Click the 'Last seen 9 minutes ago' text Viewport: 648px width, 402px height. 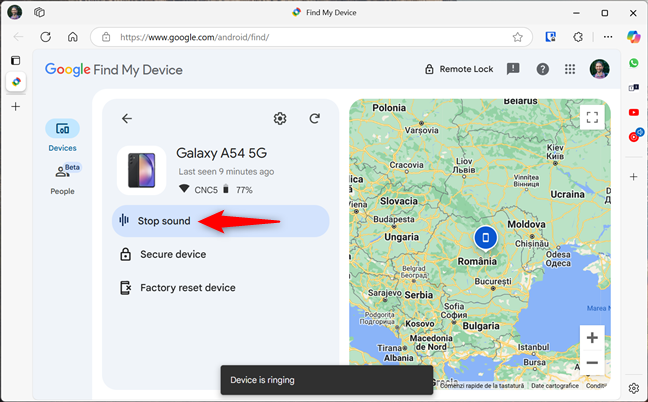coord(226,171)
